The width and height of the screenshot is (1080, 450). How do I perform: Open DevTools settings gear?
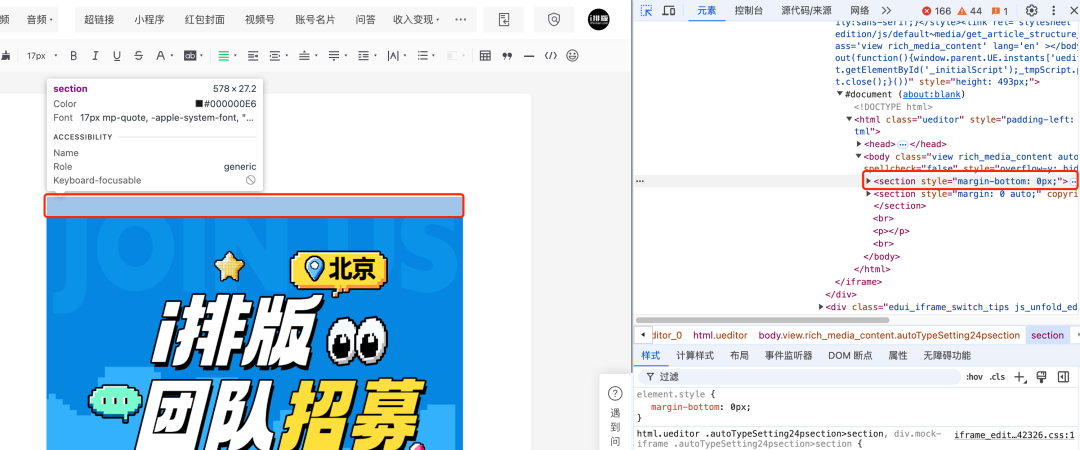pyautogui.click(x=1031, y=10)
